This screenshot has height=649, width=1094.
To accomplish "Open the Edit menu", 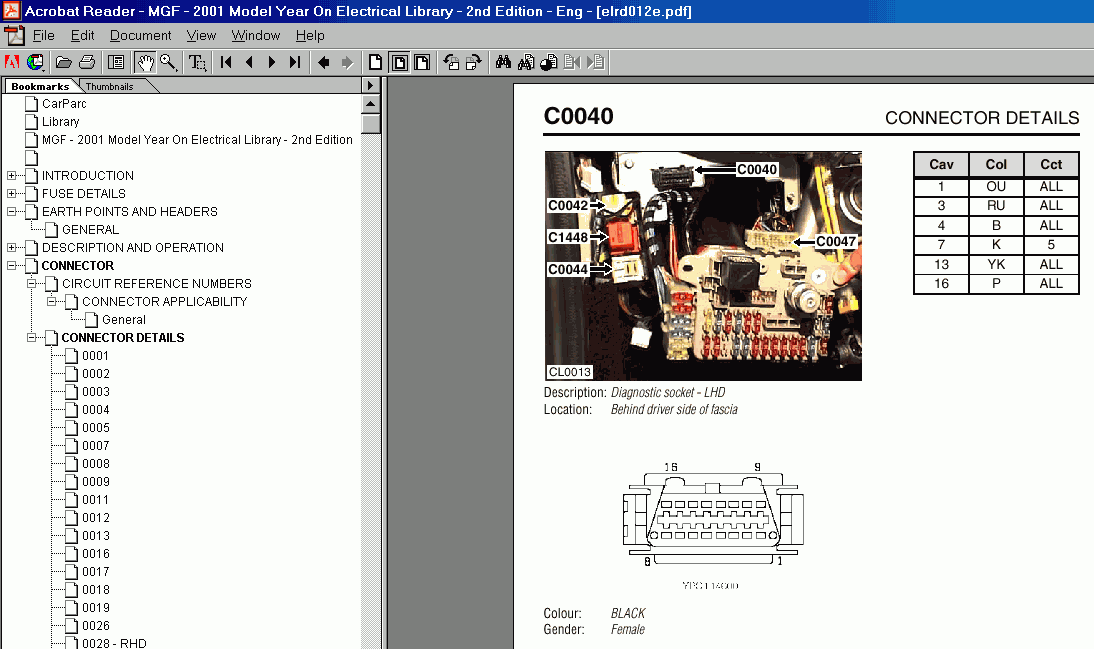I will [82, 36].
